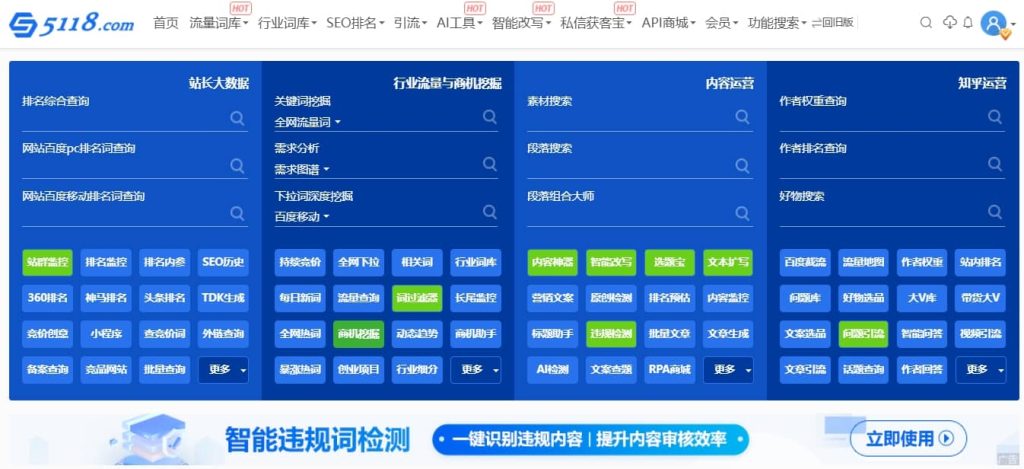This screenshot has width=1024, height=469.
Task: Open the 行业细分 tool
Action: (x=417, y=370)
